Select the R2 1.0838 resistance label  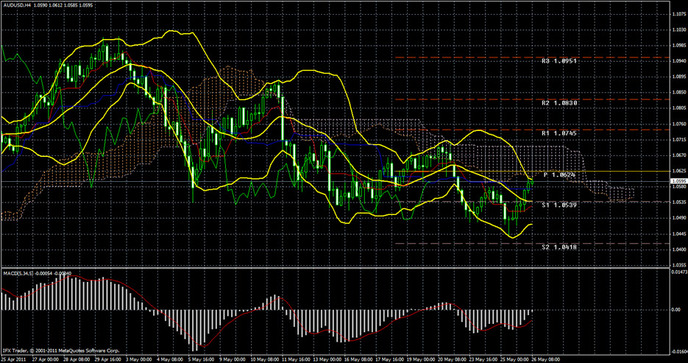click(559, 103)
